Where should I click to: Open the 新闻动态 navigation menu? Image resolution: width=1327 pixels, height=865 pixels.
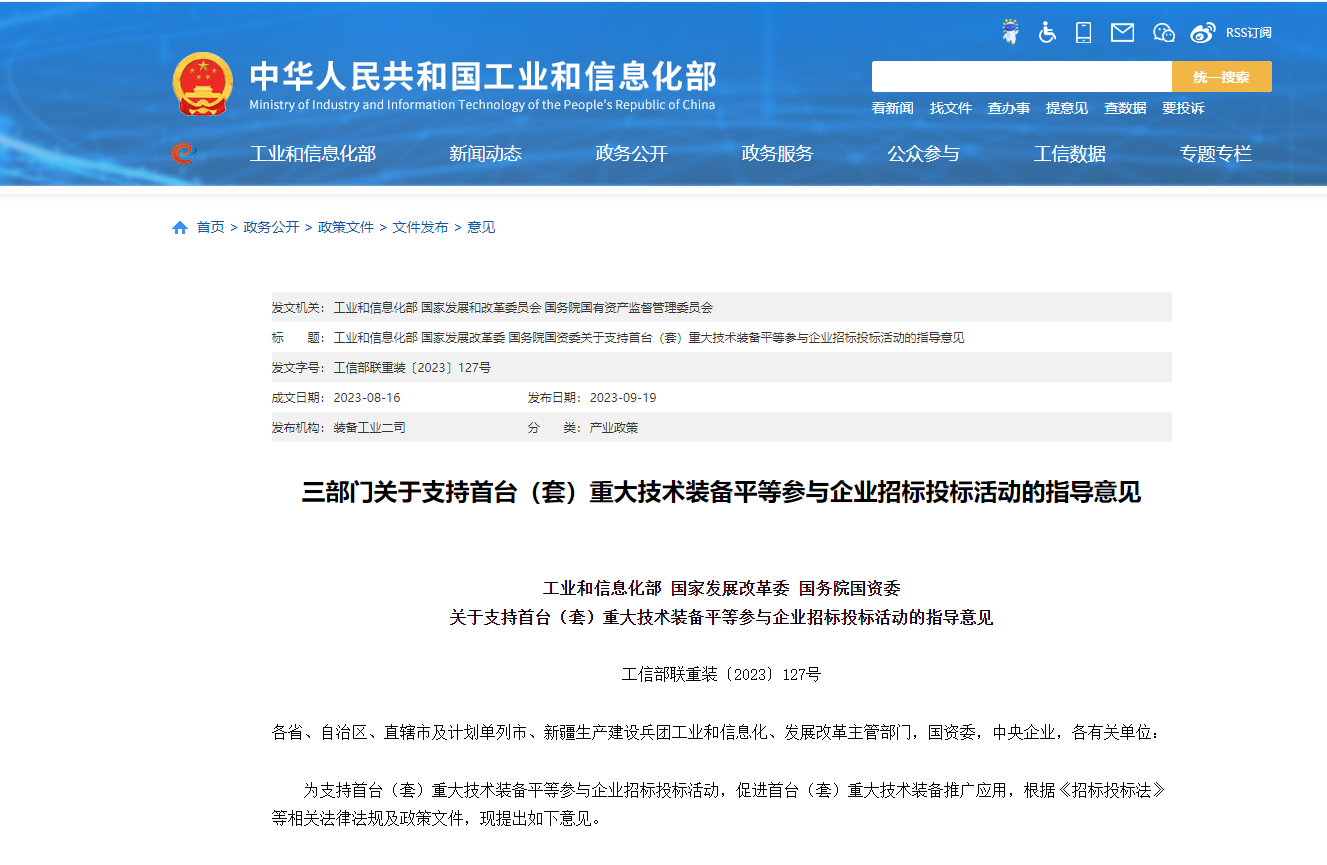(485, 154)
